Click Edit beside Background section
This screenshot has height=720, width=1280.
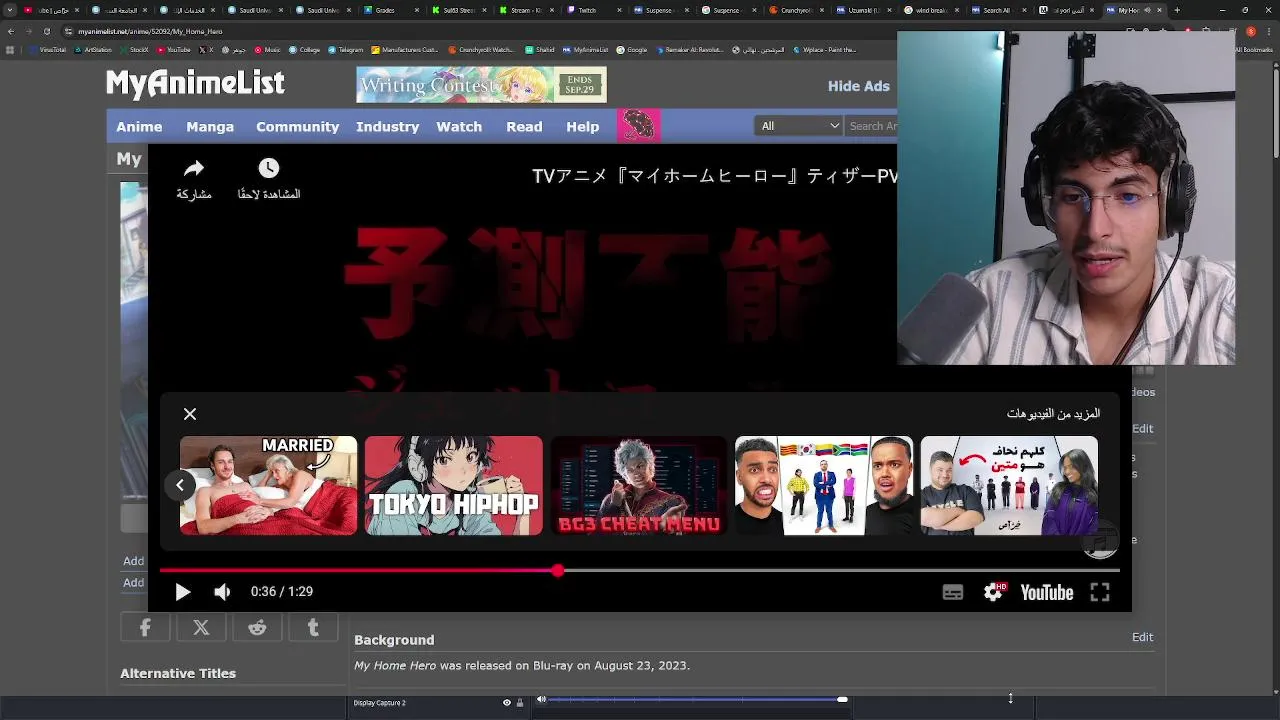[x=1142, y=637]
